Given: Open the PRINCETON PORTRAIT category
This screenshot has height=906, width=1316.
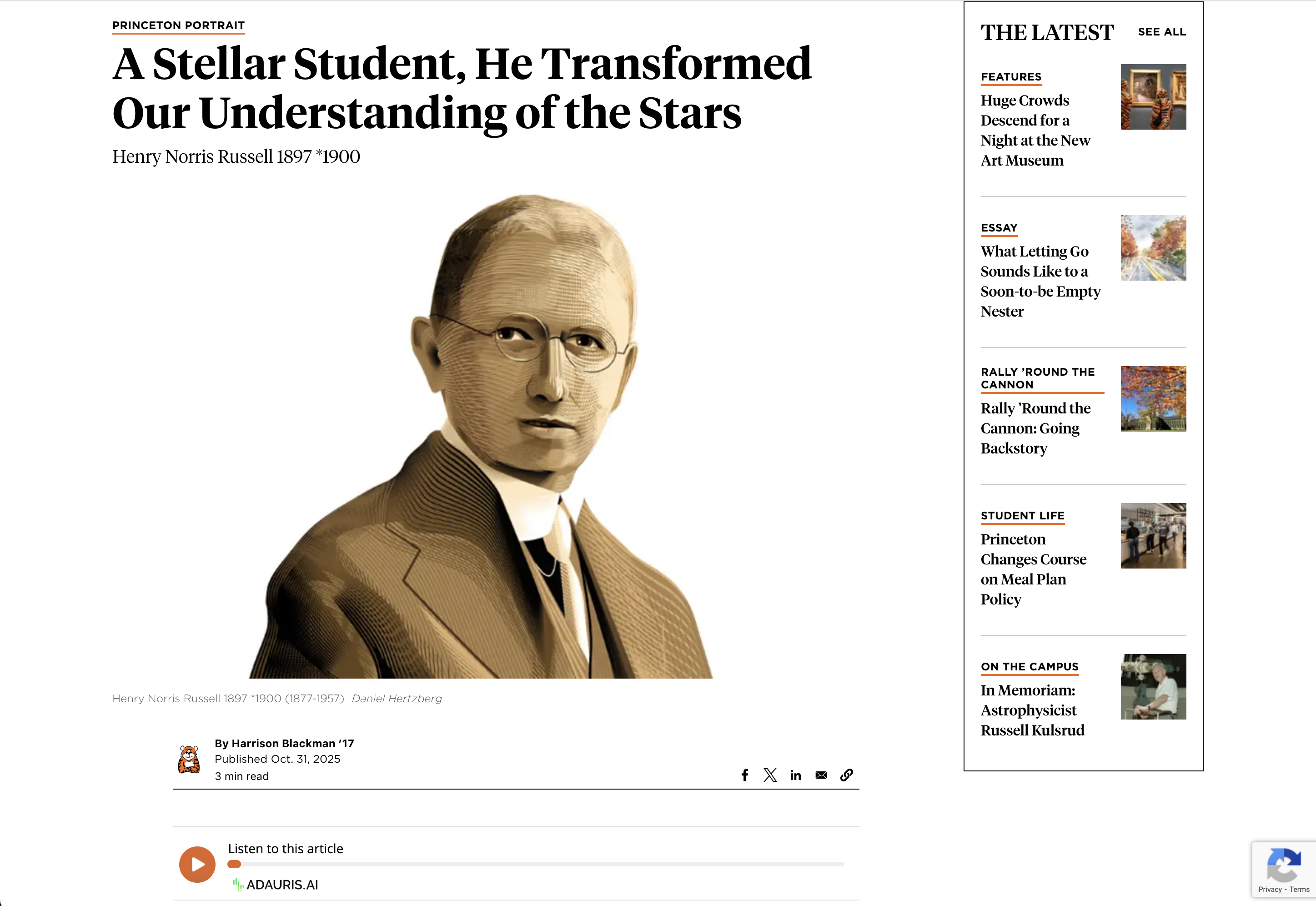Looking at the screenshot, I should click(178, 25).
